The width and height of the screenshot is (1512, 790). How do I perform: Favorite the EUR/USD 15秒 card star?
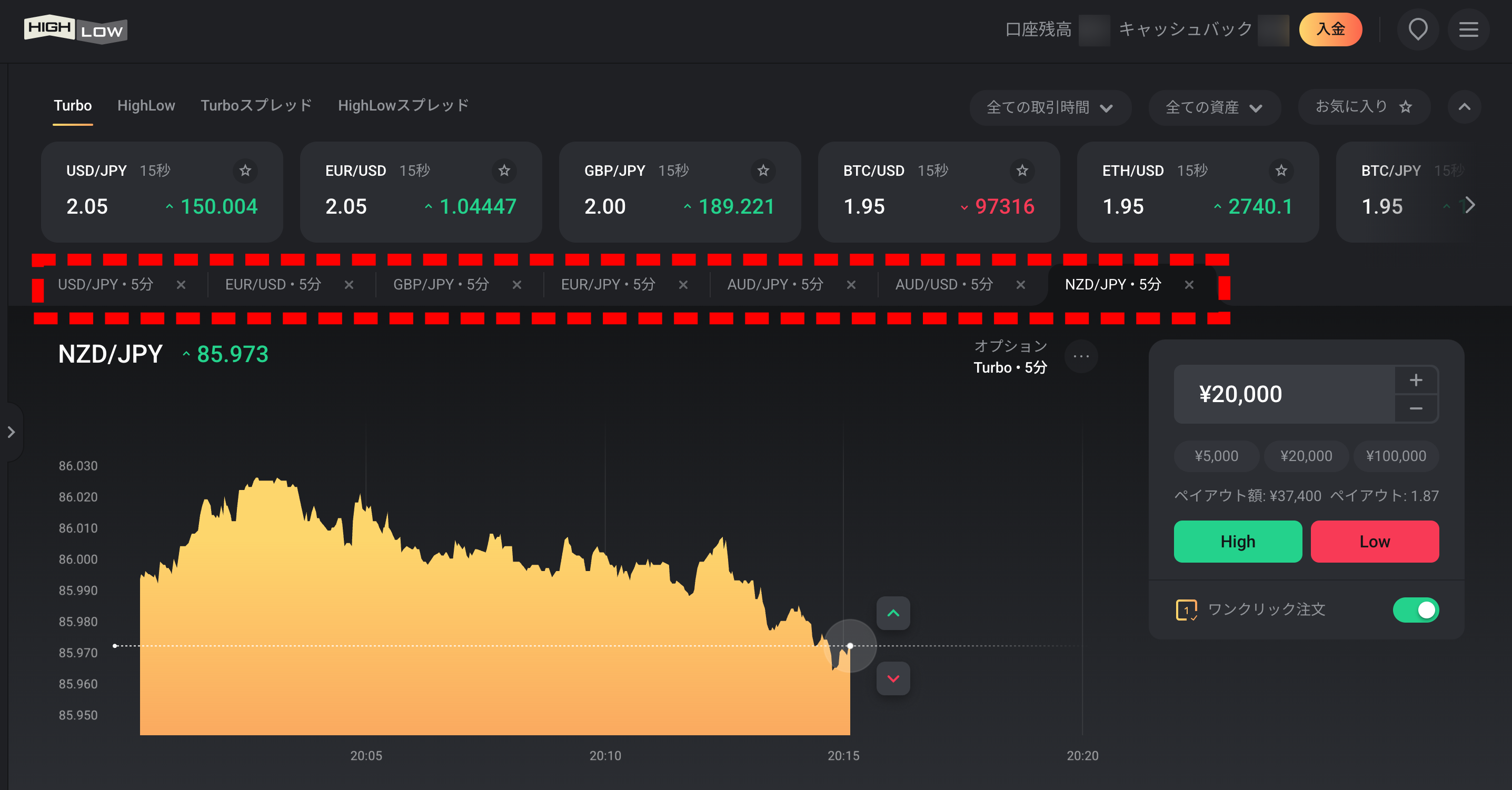point(504,171)
